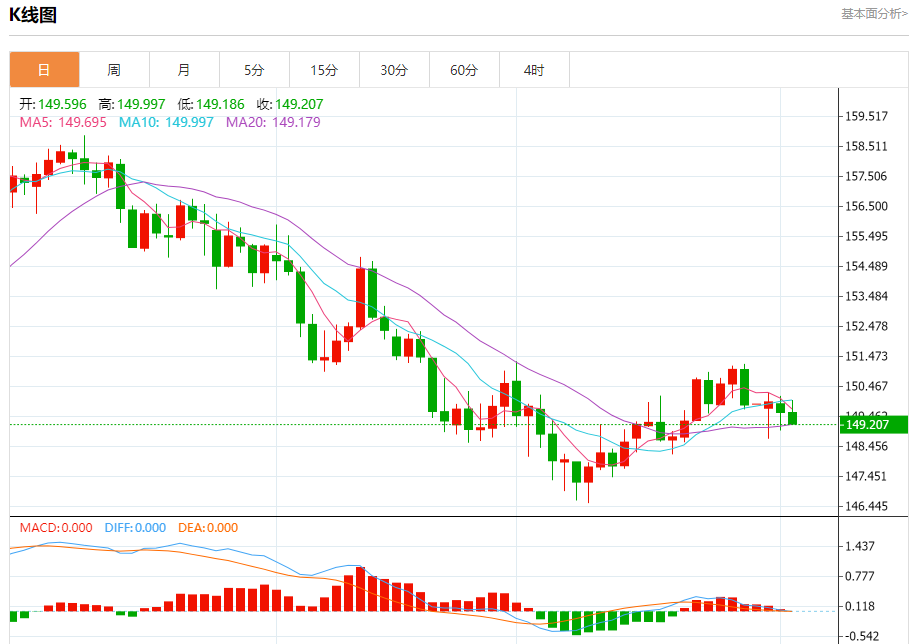Open the 60分 interval tab
This screenshot has width=912, height=644.
pos(464,70)
